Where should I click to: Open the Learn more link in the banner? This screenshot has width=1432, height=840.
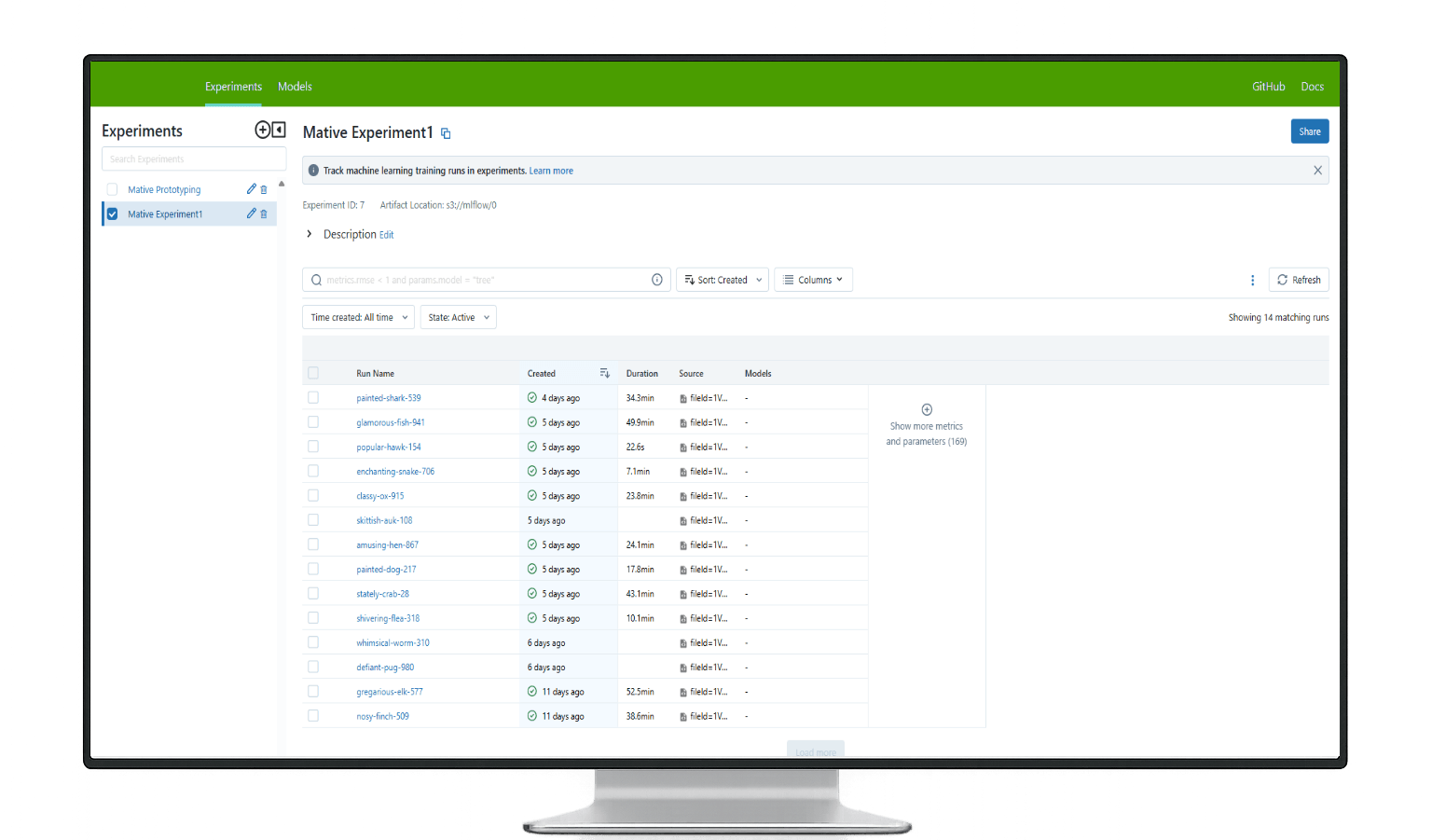550,170
